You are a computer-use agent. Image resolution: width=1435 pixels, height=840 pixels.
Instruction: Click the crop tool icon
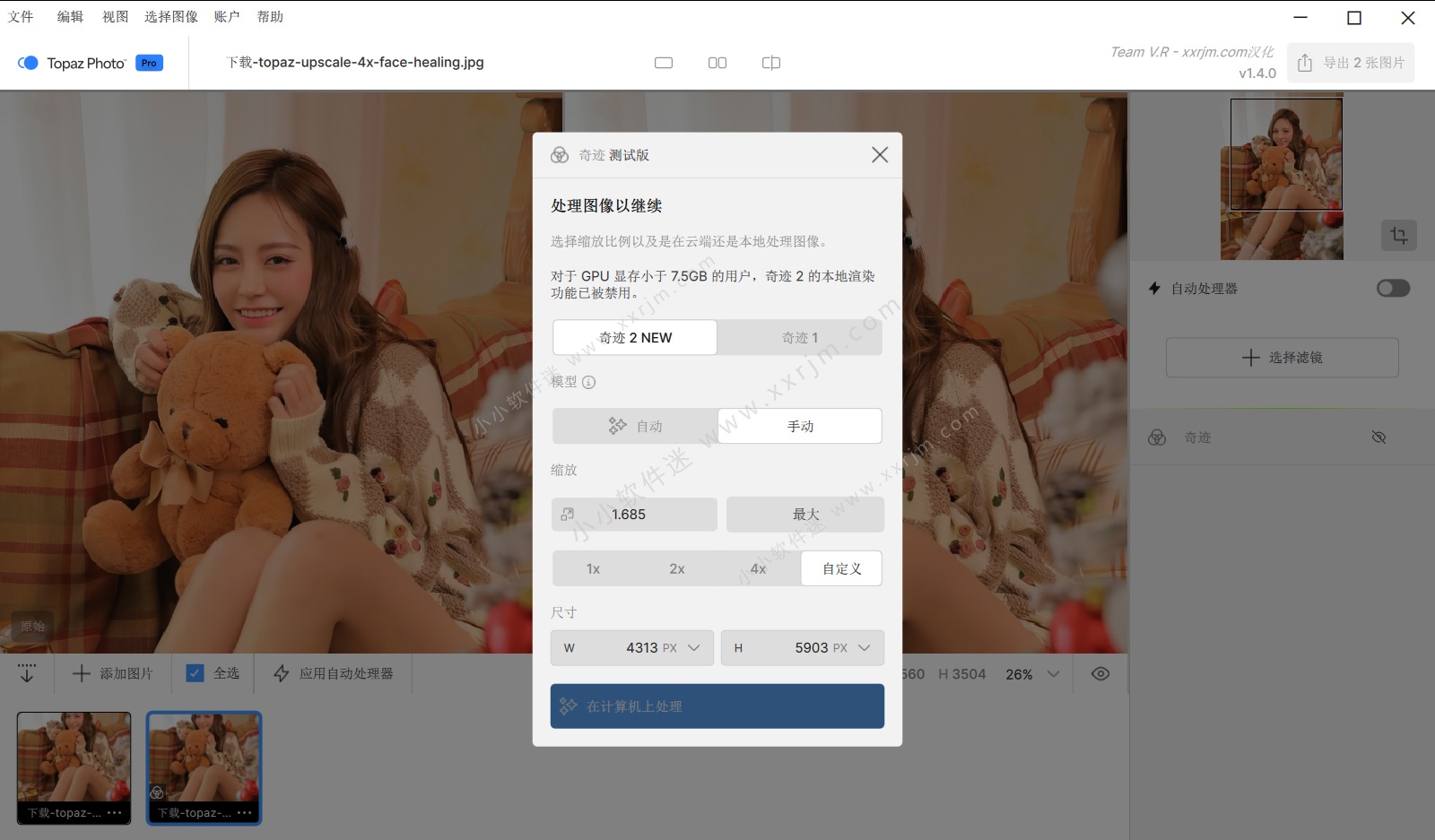[1398, 236]
